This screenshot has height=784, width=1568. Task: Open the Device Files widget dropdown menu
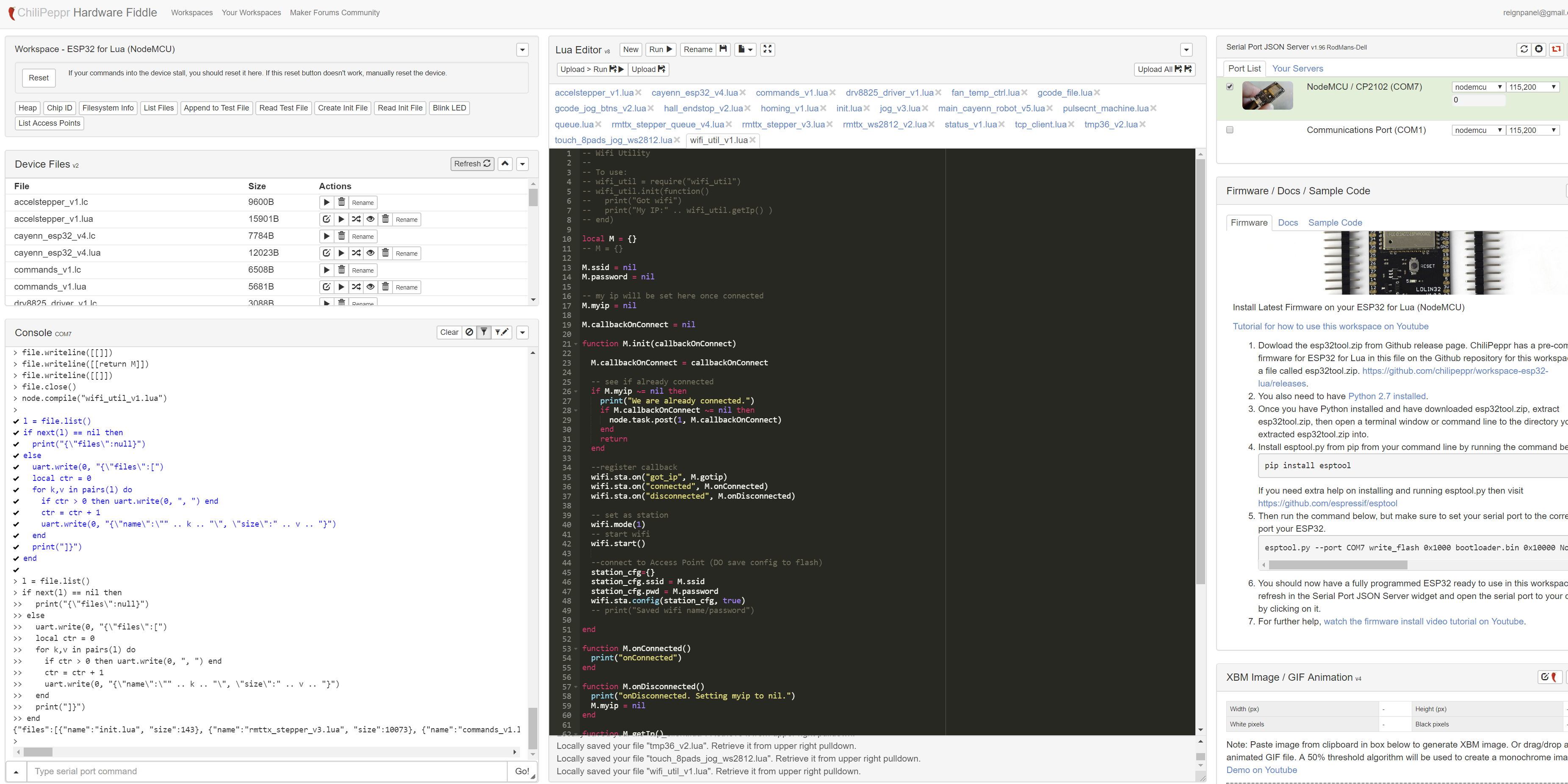522,164
